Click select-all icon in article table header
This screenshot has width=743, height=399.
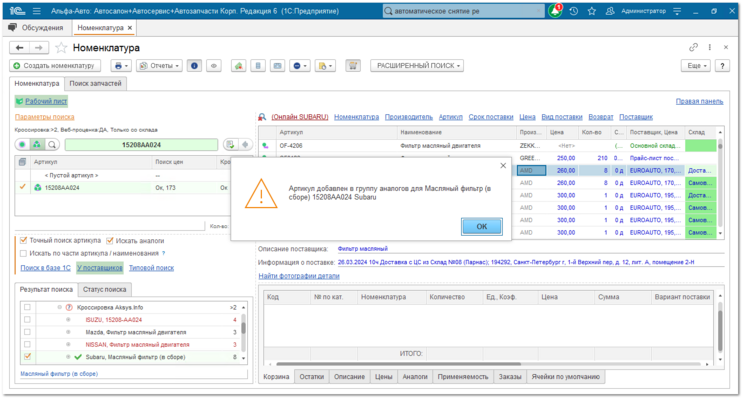click(22, 162)
